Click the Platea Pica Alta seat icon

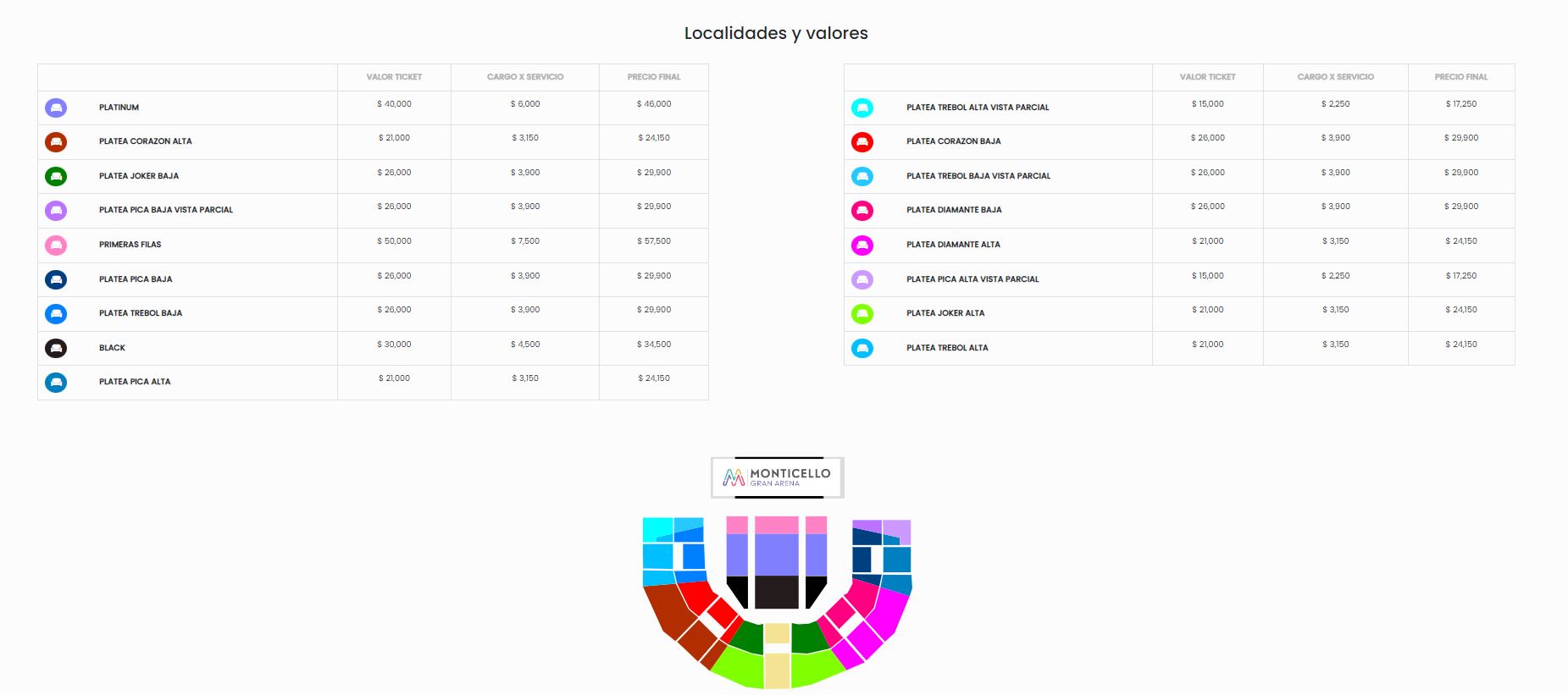(56, 382)
